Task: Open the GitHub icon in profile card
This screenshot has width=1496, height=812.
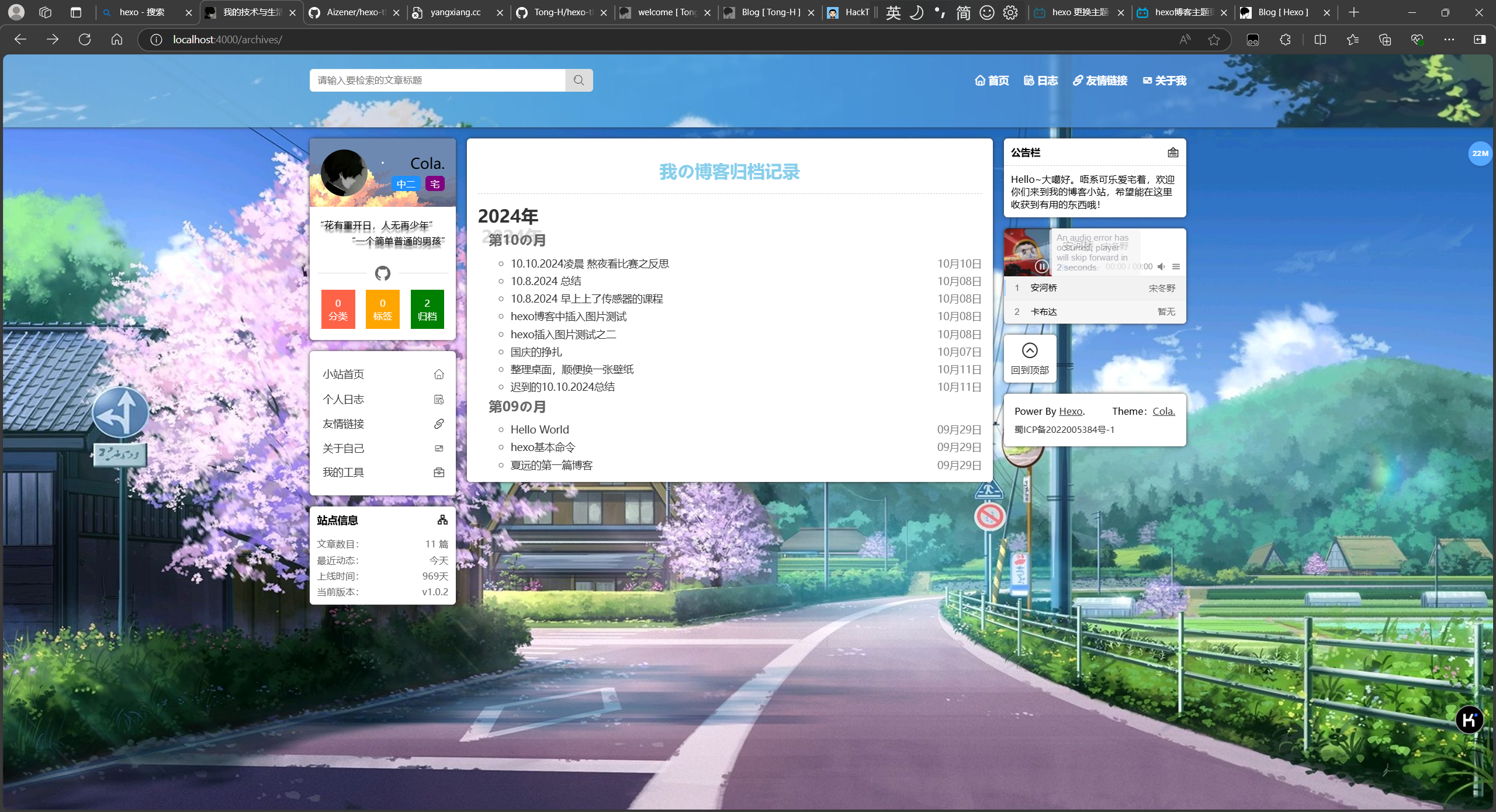Action: tap(383, 273)
